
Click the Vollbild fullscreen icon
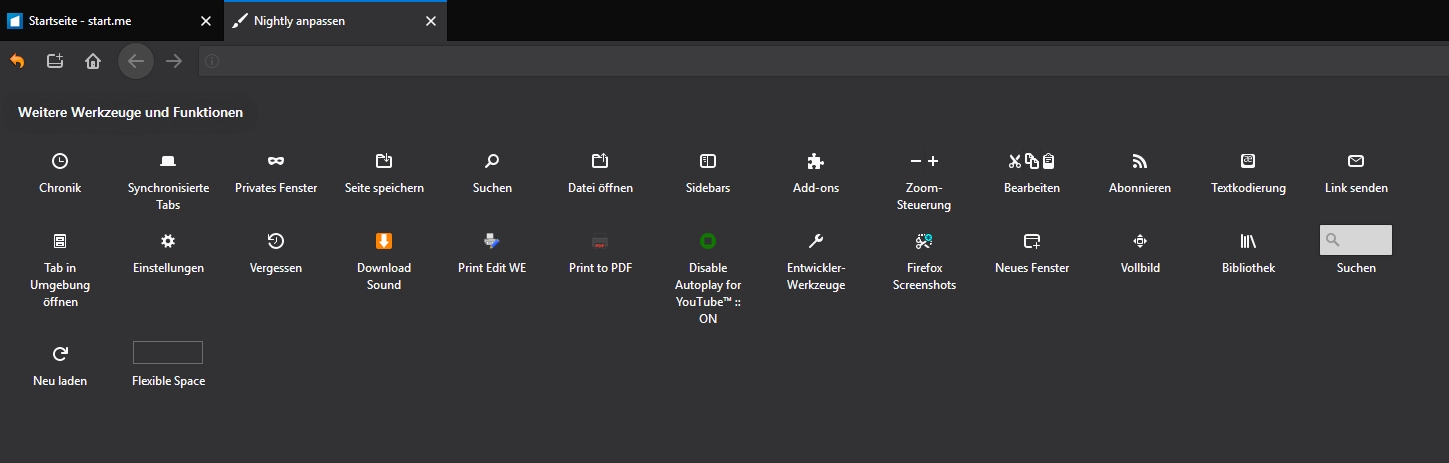1140,241
